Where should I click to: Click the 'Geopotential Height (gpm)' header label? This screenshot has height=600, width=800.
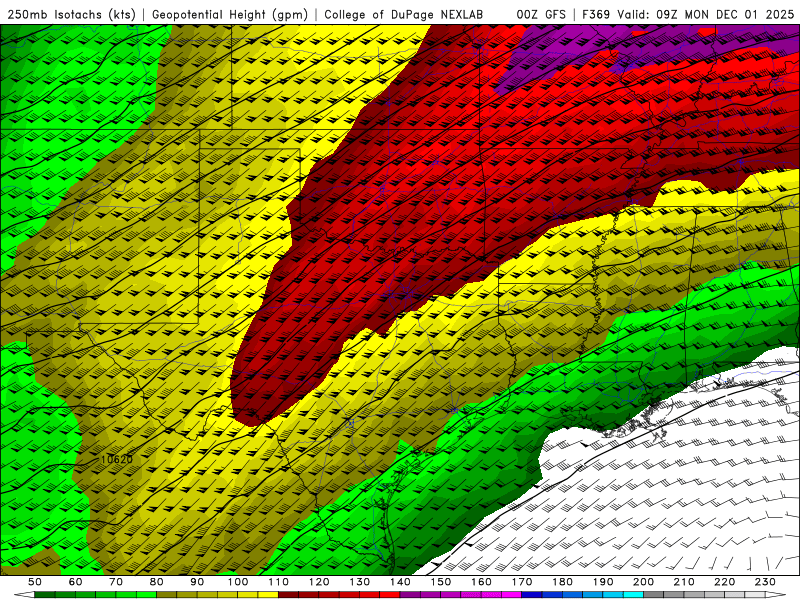[x=230, y=14]
